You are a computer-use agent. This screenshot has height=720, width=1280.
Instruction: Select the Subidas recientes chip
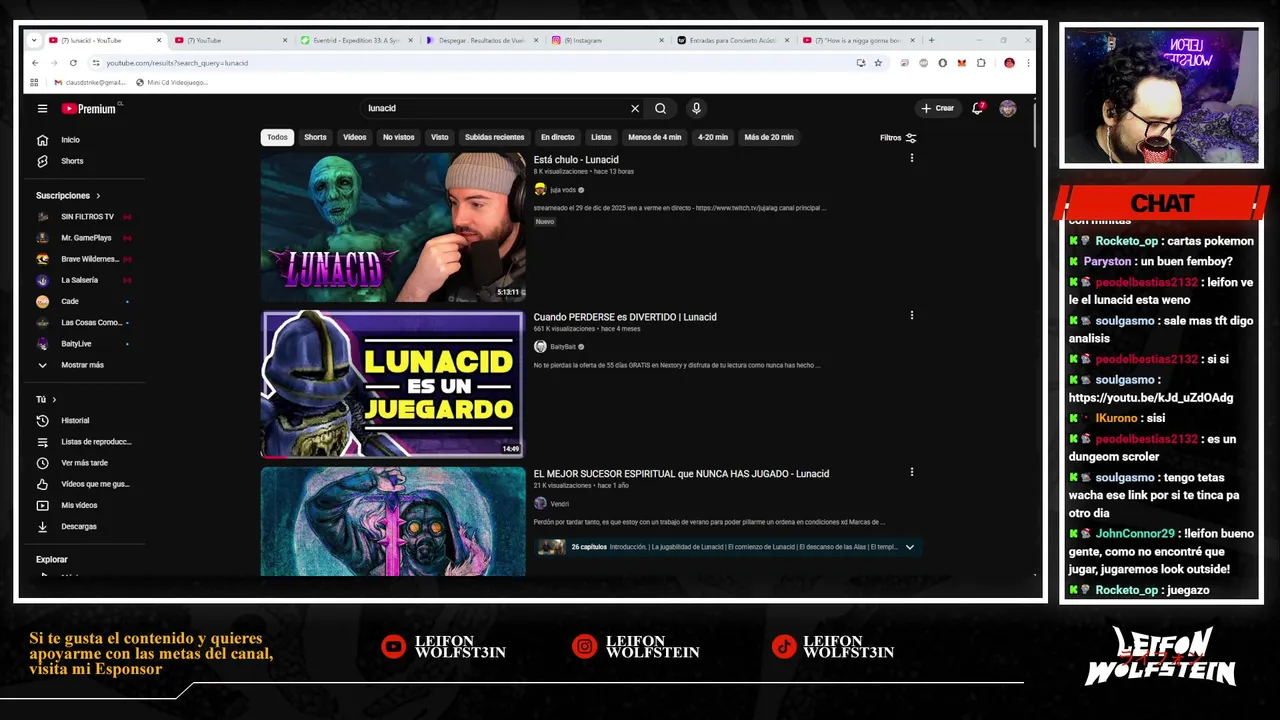[494, 137]
